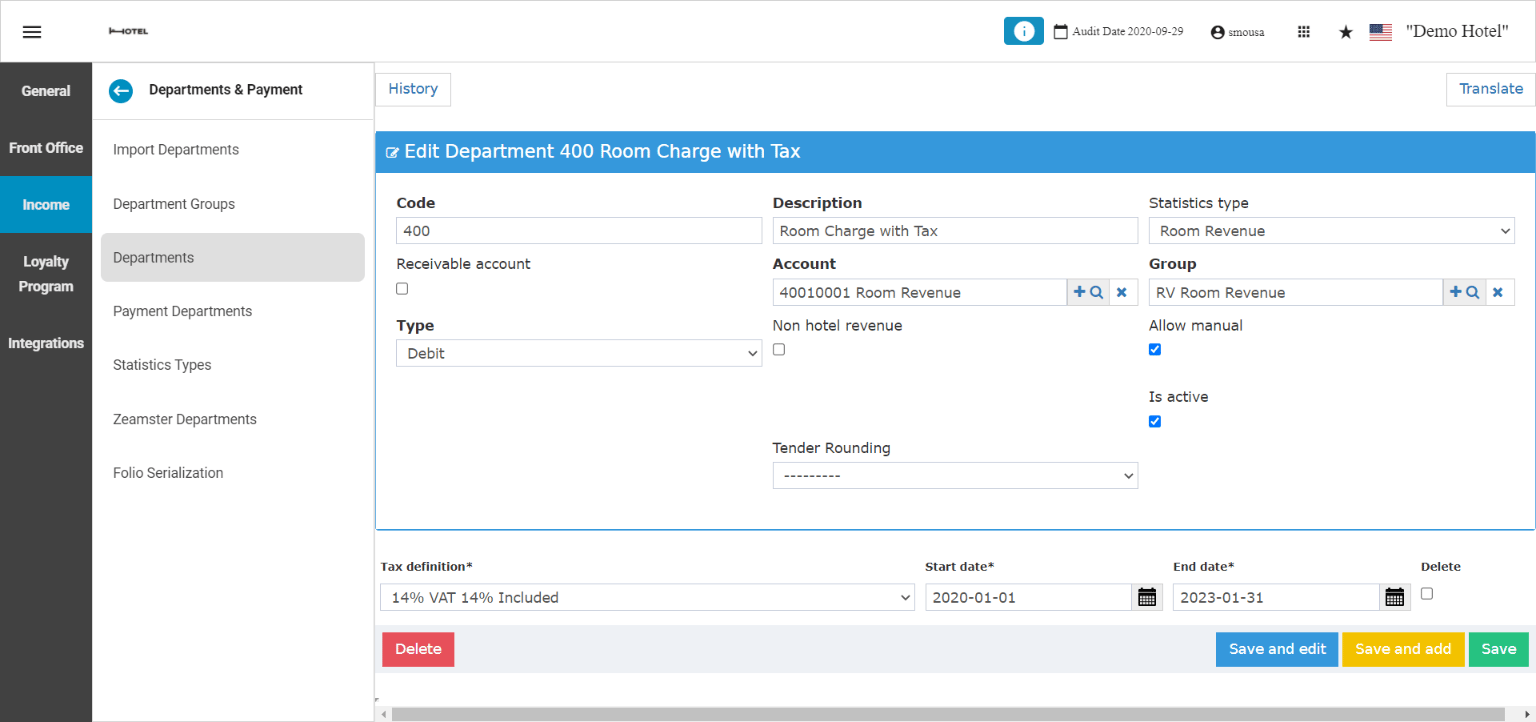
Task: Open Import Departments menu item
Action: pos(232,150)
